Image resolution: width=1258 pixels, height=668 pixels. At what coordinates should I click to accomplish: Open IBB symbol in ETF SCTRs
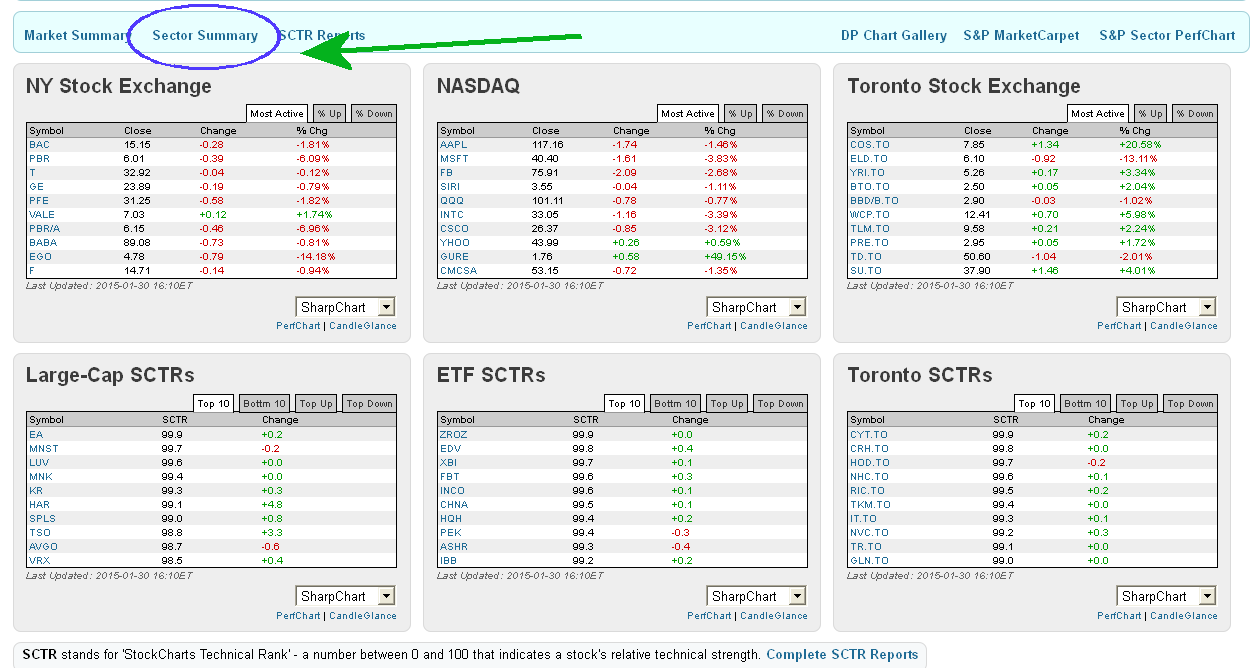pos(447,561)
